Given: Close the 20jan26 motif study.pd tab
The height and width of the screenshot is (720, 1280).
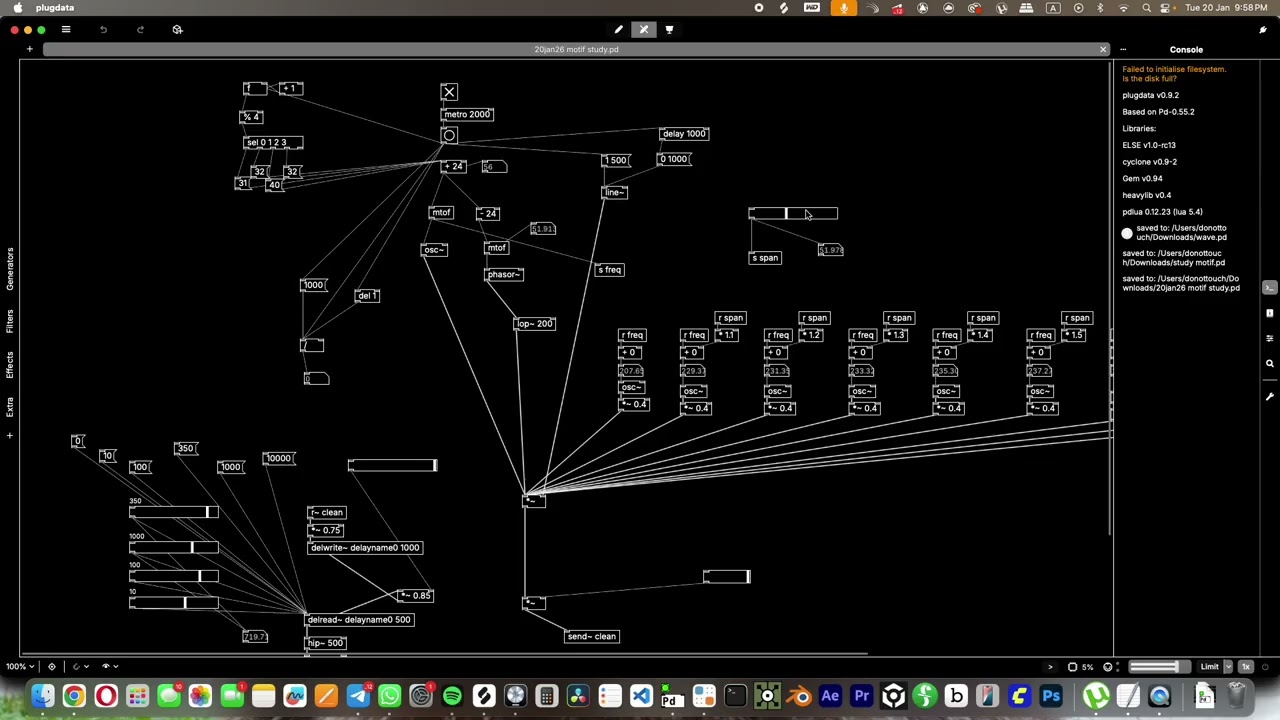Looking at the screenshot, I should coord(1103,49).
